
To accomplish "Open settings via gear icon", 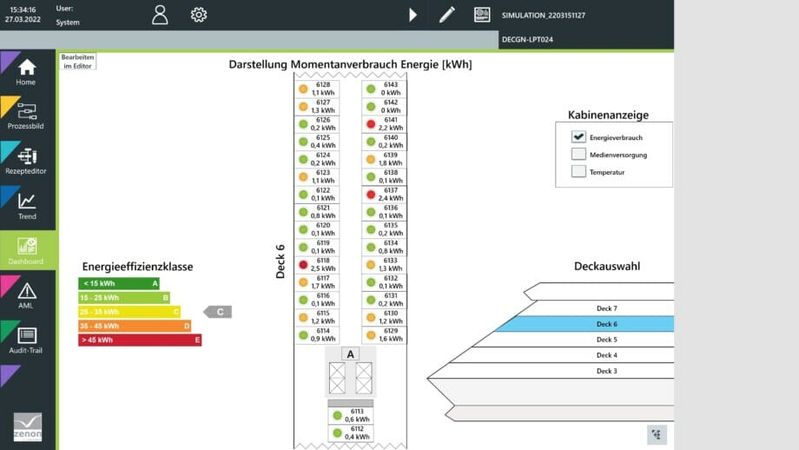I will pos(199,14).
